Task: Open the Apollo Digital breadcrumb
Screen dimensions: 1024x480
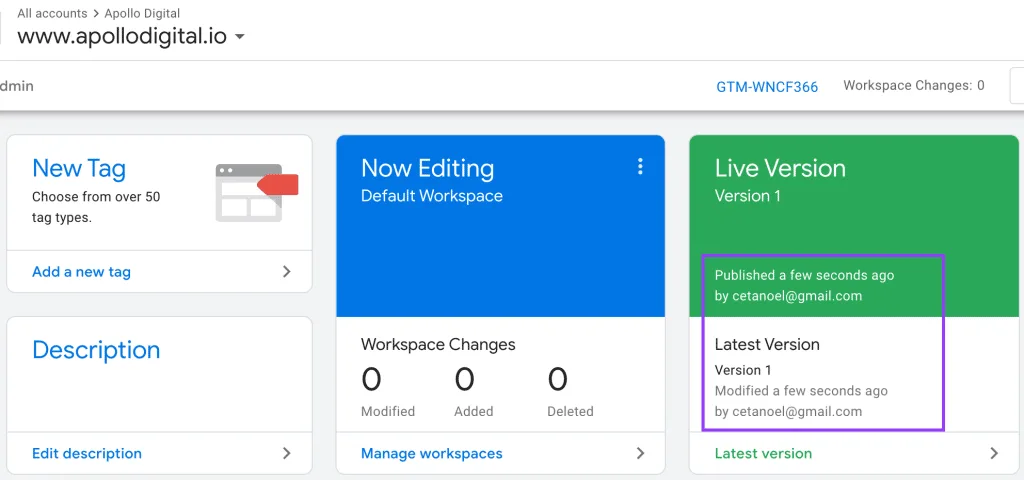Action: click(141, 13)
